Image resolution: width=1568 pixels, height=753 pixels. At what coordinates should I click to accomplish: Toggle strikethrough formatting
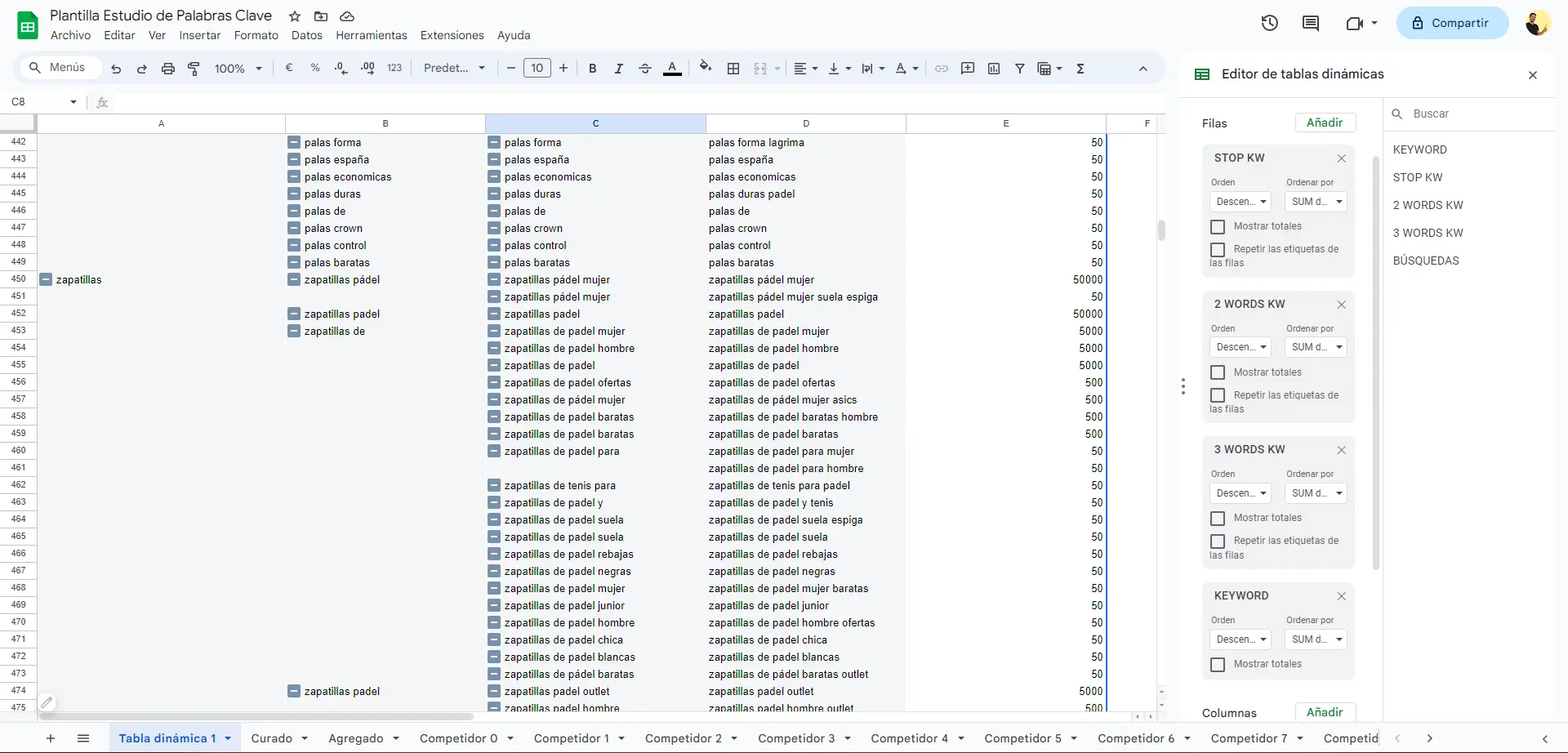[644, 69]
